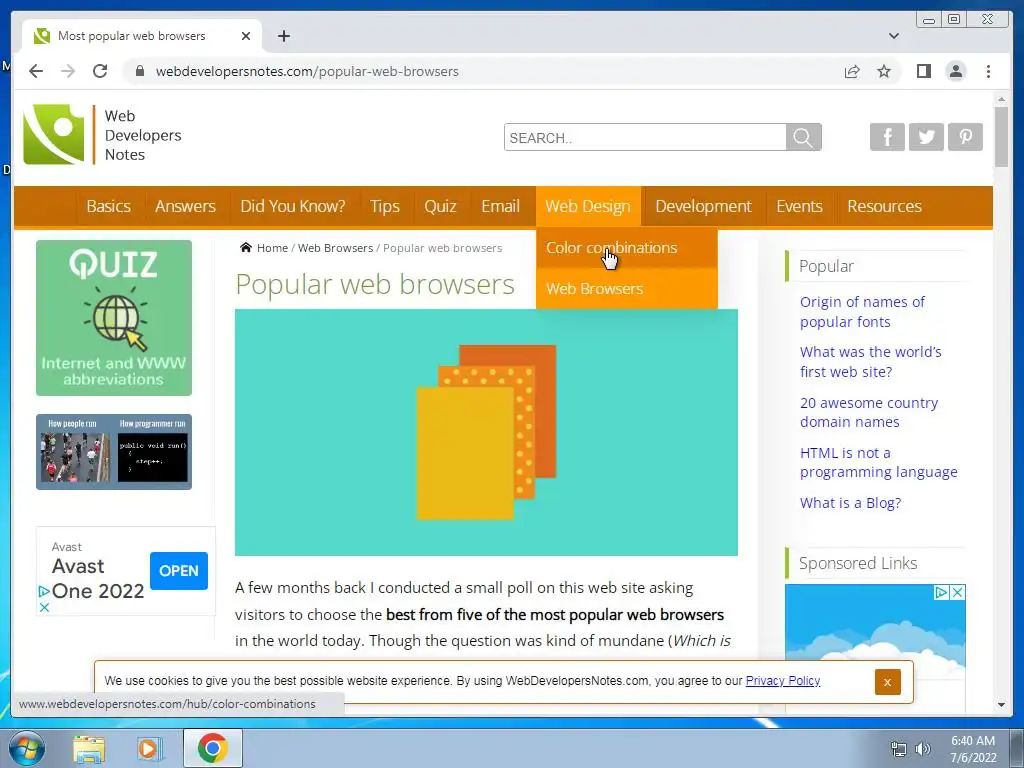Open Windows Media Player from taskbar

150,749
